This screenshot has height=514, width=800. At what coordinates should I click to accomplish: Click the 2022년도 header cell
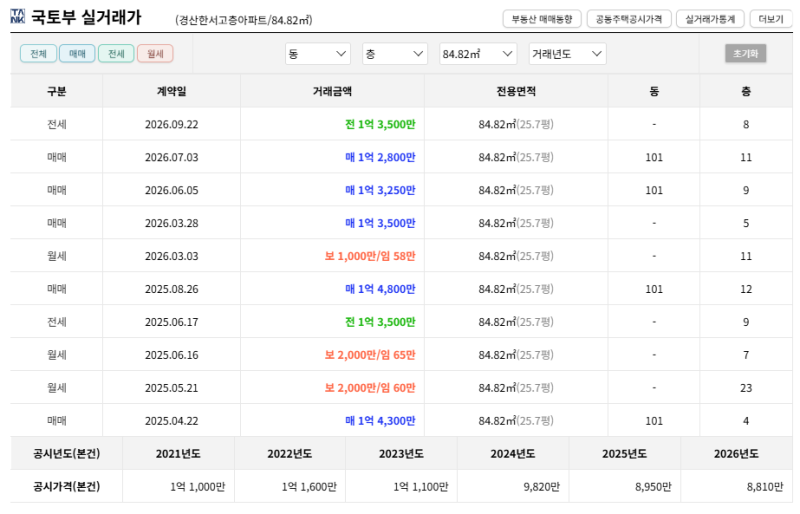[290, 454]
